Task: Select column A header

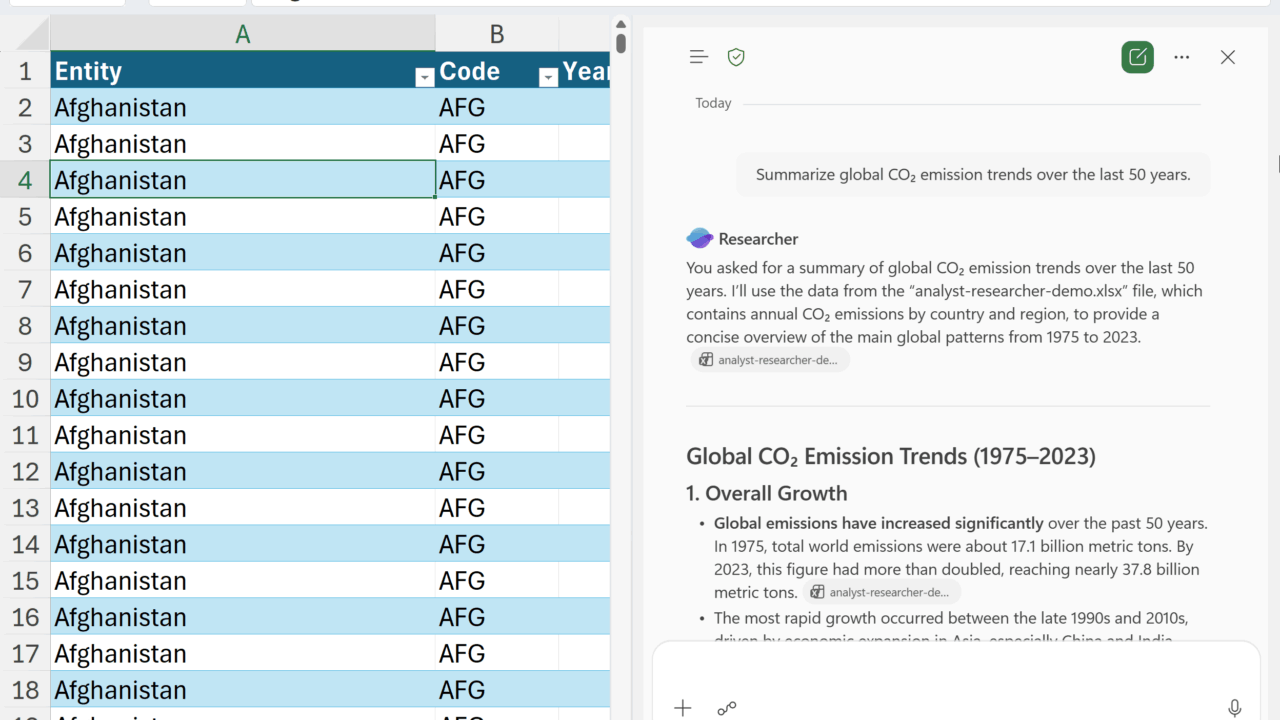Action: tap(242, 34)
